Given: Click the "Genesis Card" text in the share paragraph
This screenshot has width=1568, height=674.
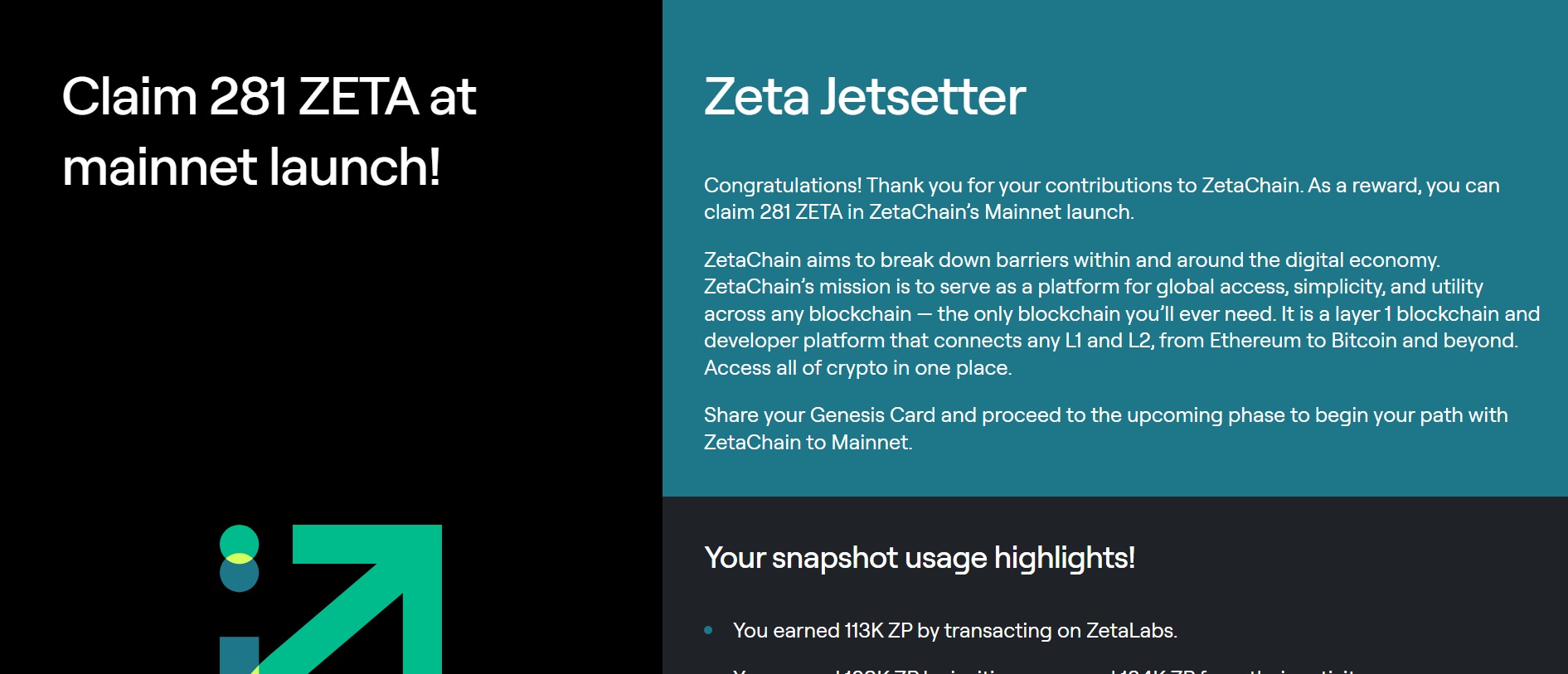Looking at the screenshot, I should click(x=872, y=415).
